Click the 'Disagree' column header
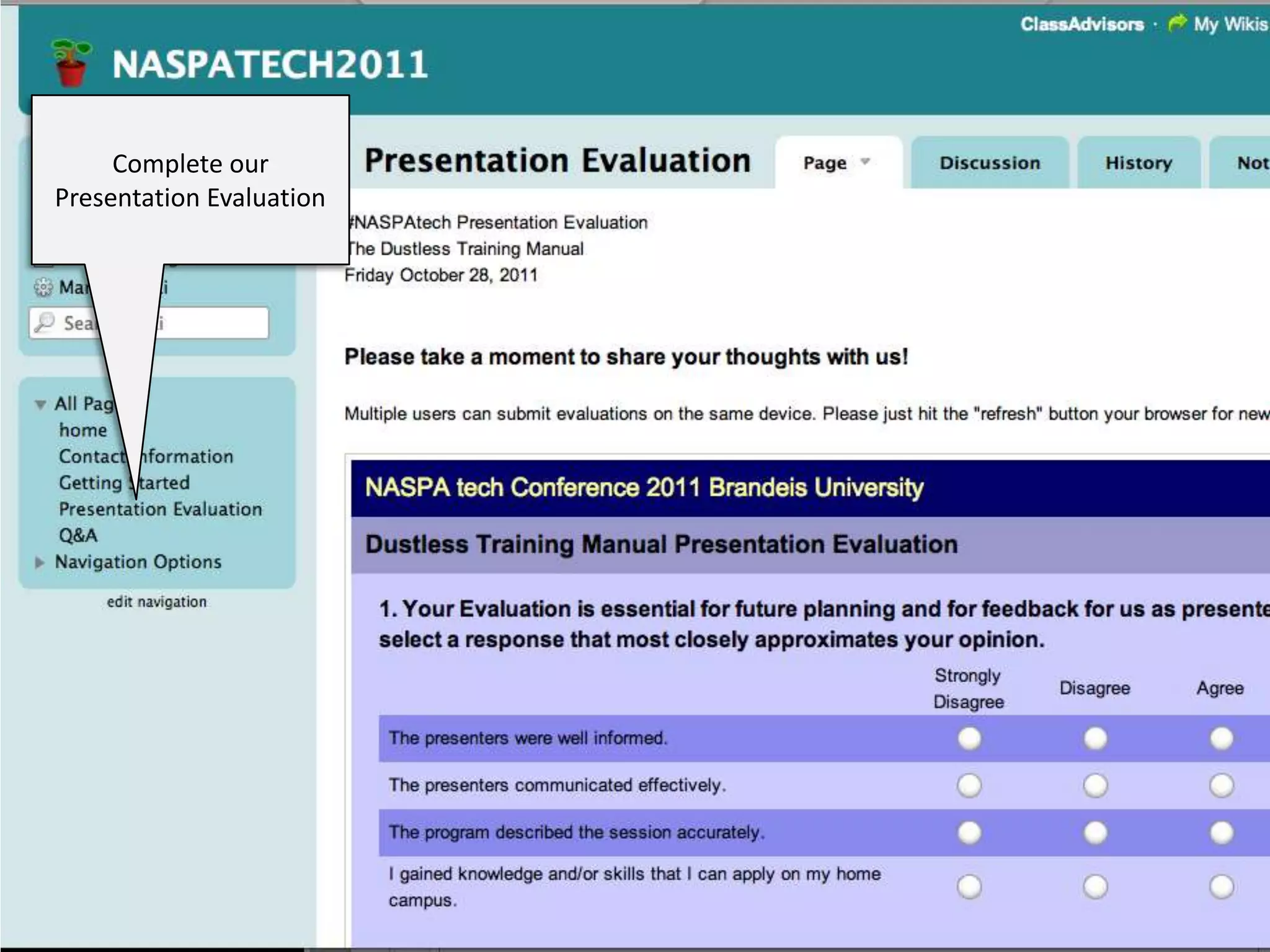 pyautogui.click(x=1095, y=688)
